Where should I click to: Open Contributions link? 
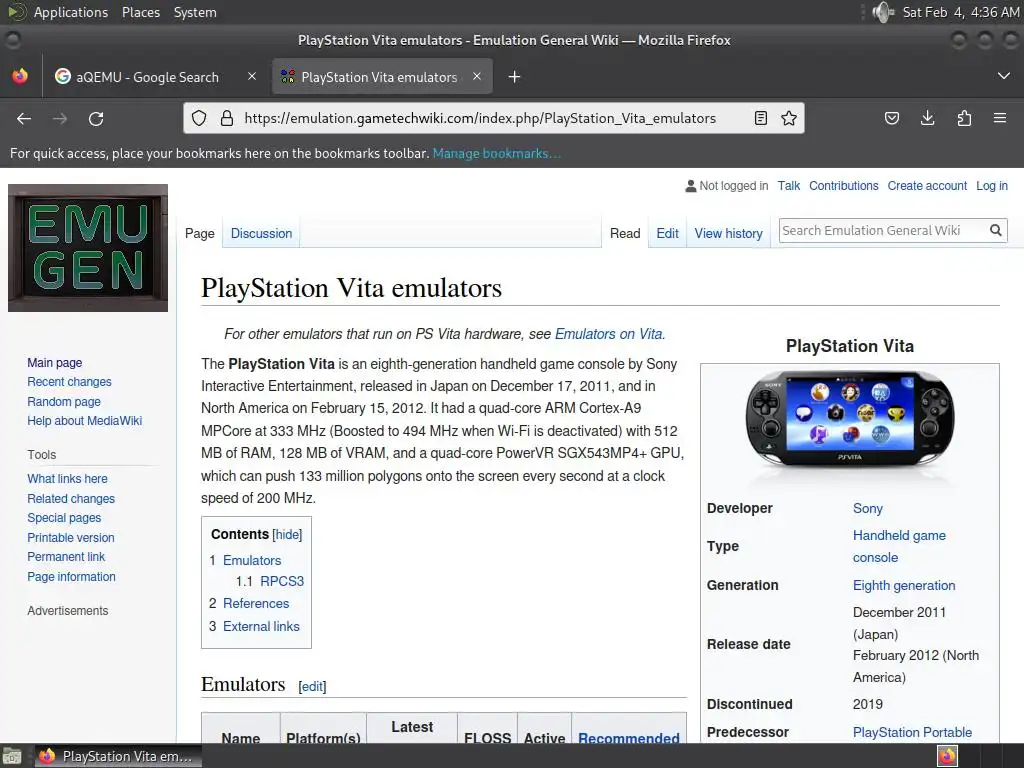844,185
